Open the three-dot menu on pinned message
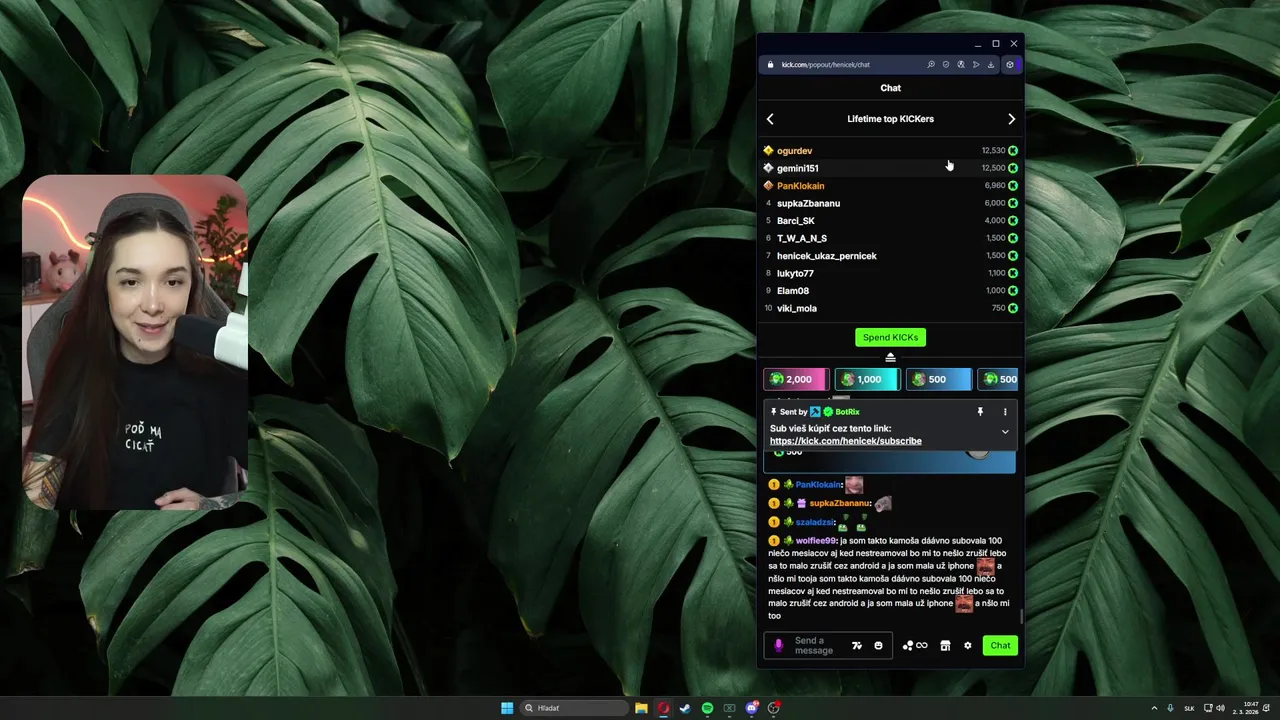 pos(1005,412)
